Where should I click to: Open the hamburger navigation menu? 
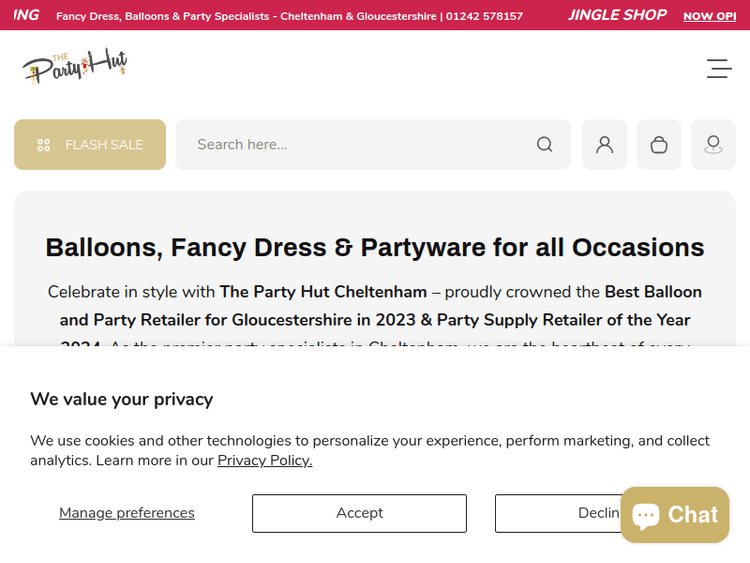[719, 69]
